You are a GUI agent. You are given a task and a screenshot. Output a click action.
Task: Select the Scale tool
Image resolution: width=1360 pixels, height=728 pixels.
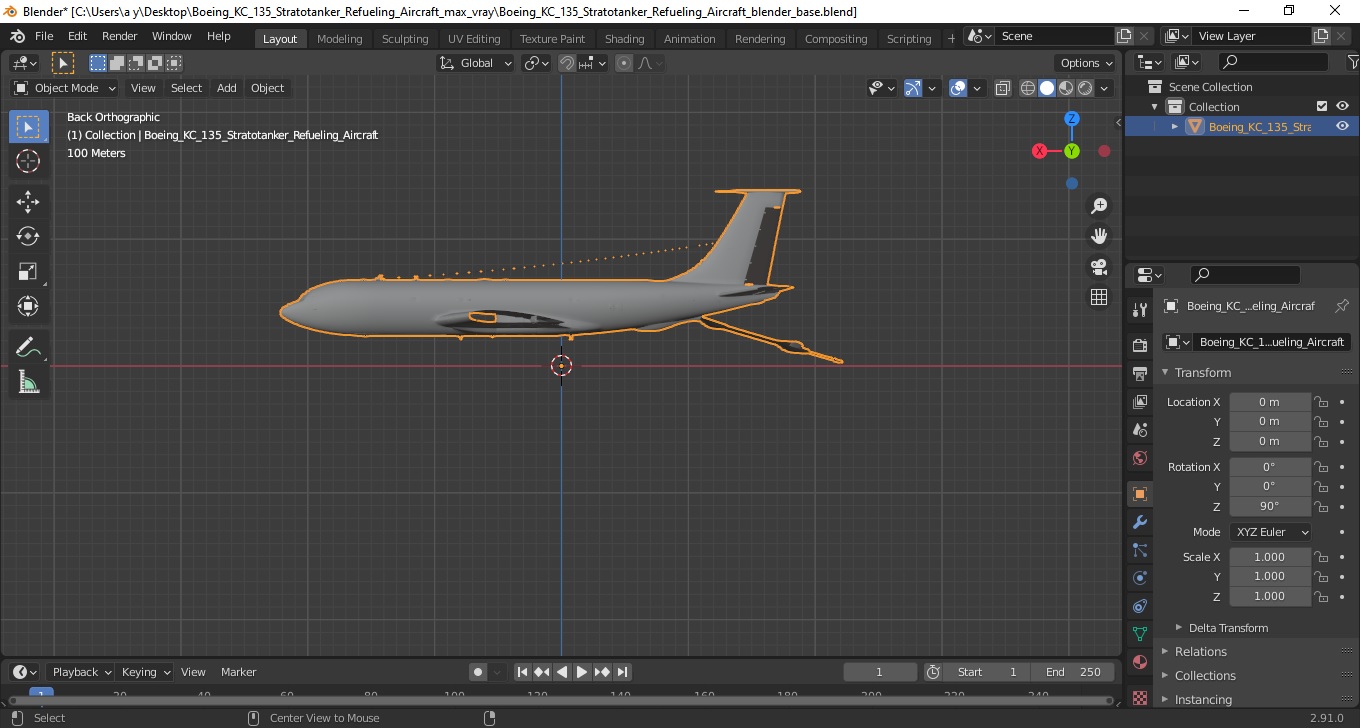[28, 271]
